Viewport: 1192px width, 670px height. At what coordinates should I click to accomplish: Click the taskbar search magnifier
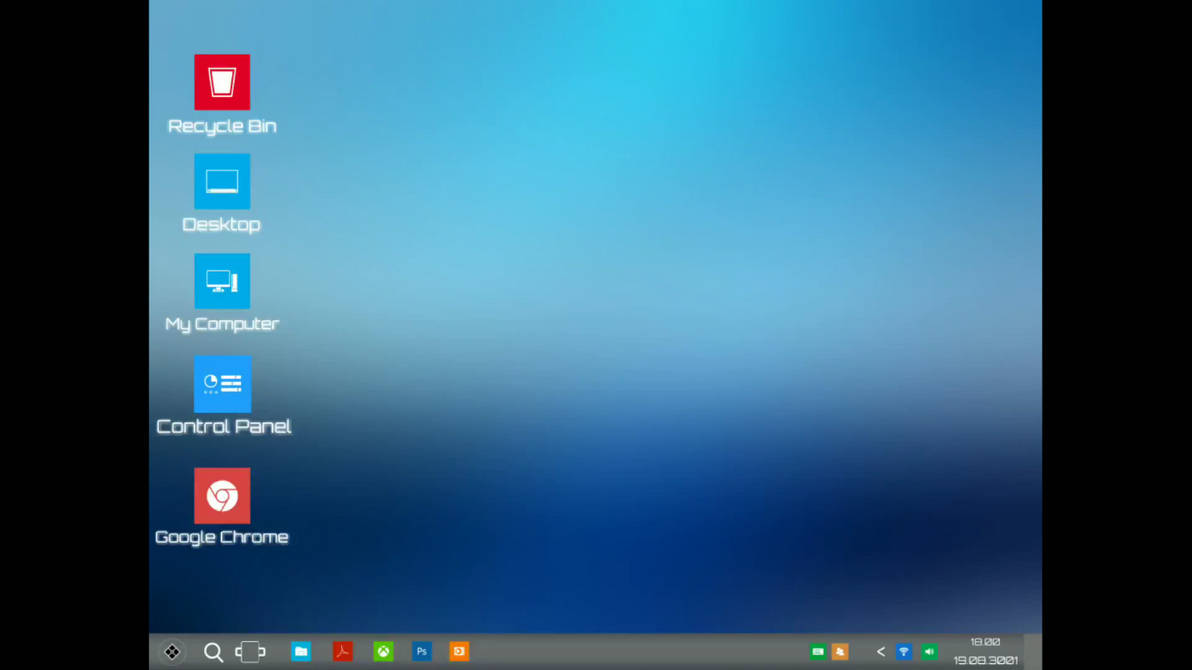tap(214, 652)
